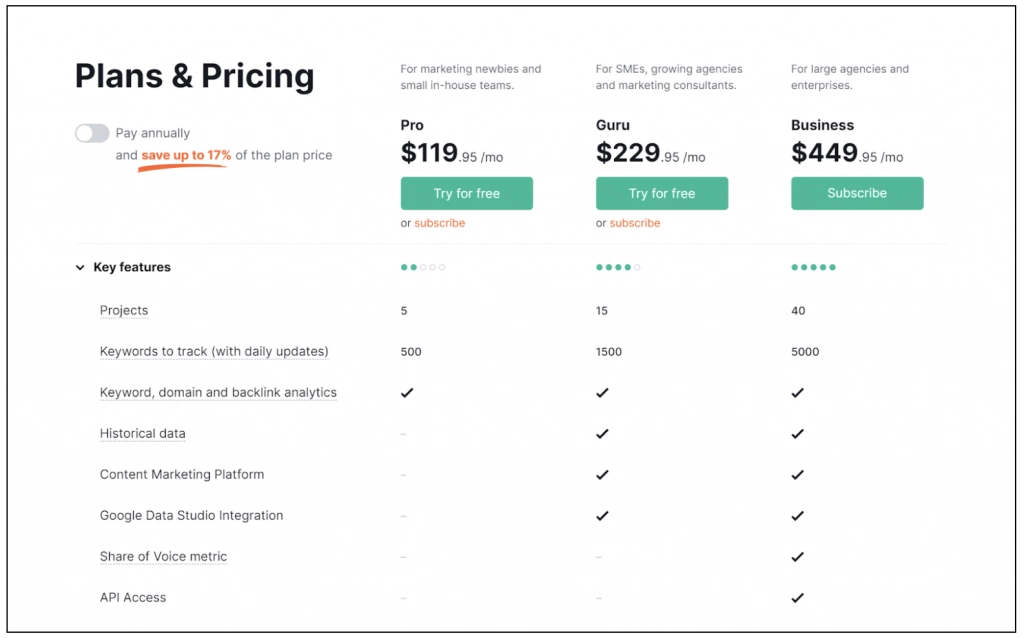Open the subscribe link under Pro
This screenshot has height=638, width=1024.
coord(438,222)
